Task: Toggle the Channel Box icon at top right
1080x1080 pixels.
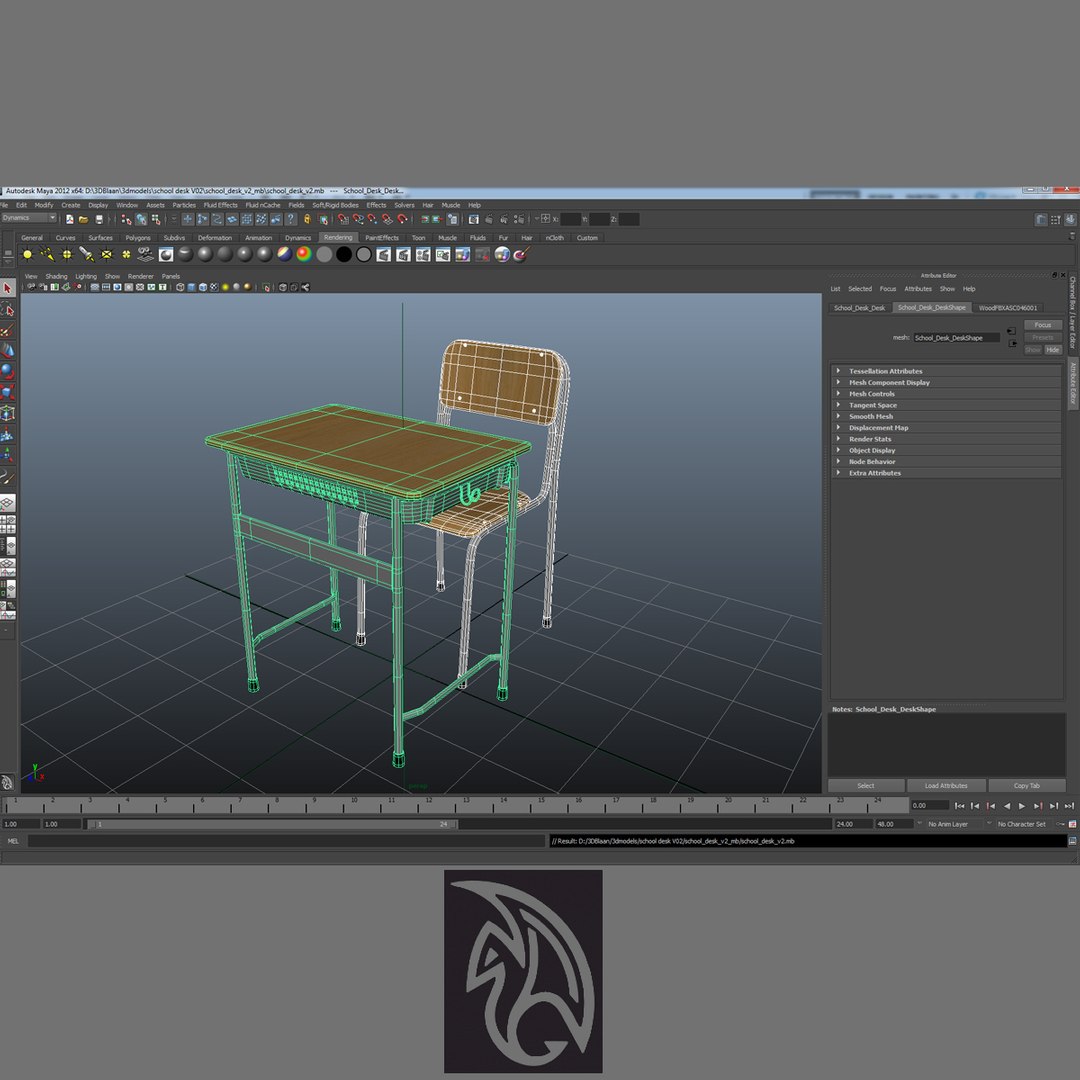Action: click(1070, 220)
